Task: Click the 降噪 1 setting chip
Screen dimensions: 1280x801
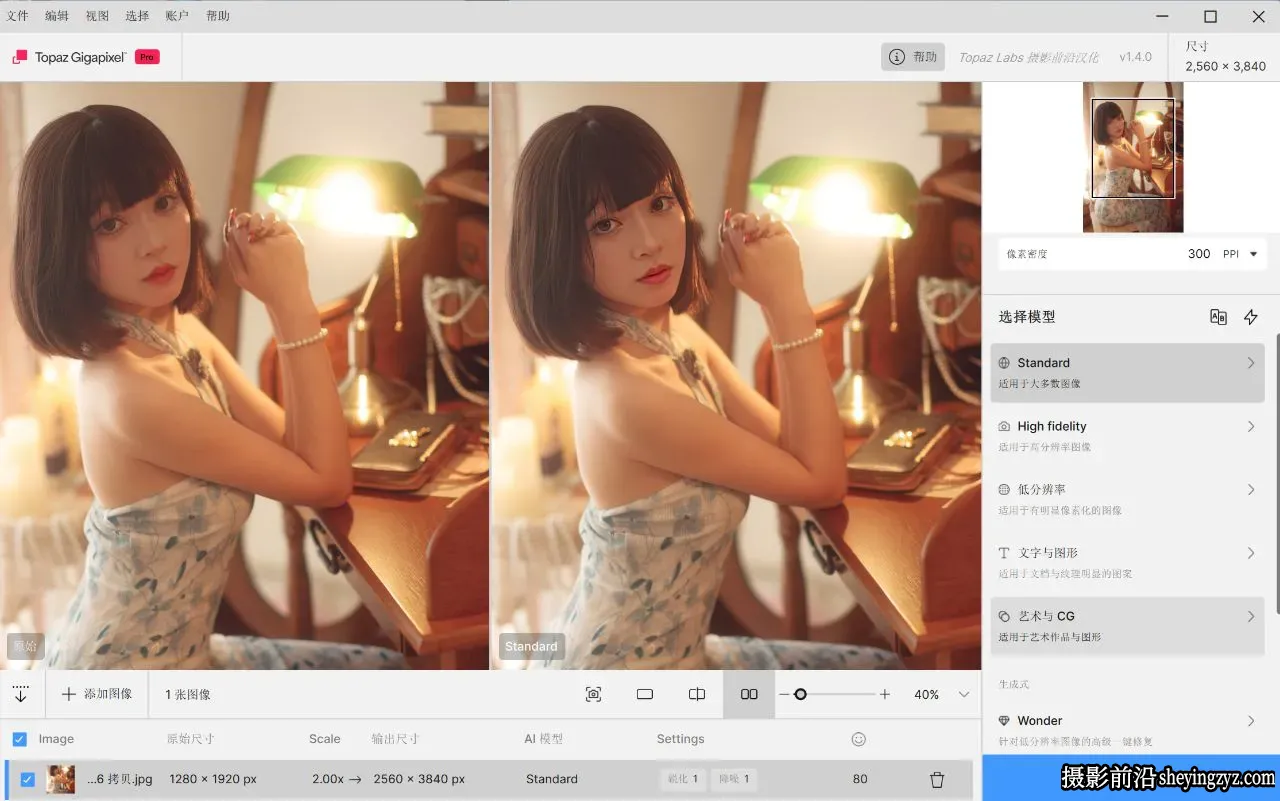Action: click(x=733, y=779)
